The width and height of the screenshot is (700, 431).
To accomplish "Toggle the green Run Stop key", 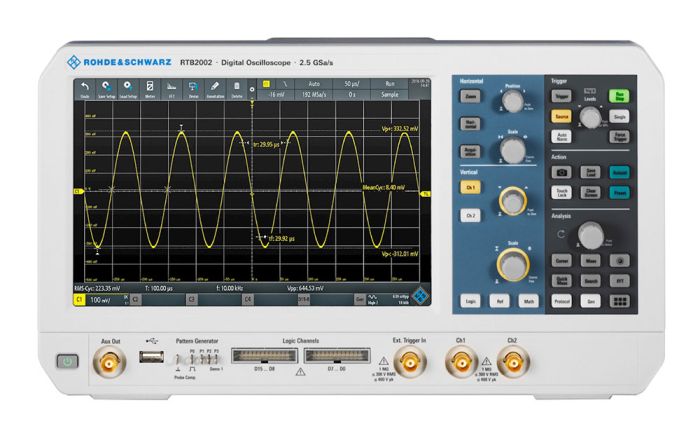I will coord(619,96).
